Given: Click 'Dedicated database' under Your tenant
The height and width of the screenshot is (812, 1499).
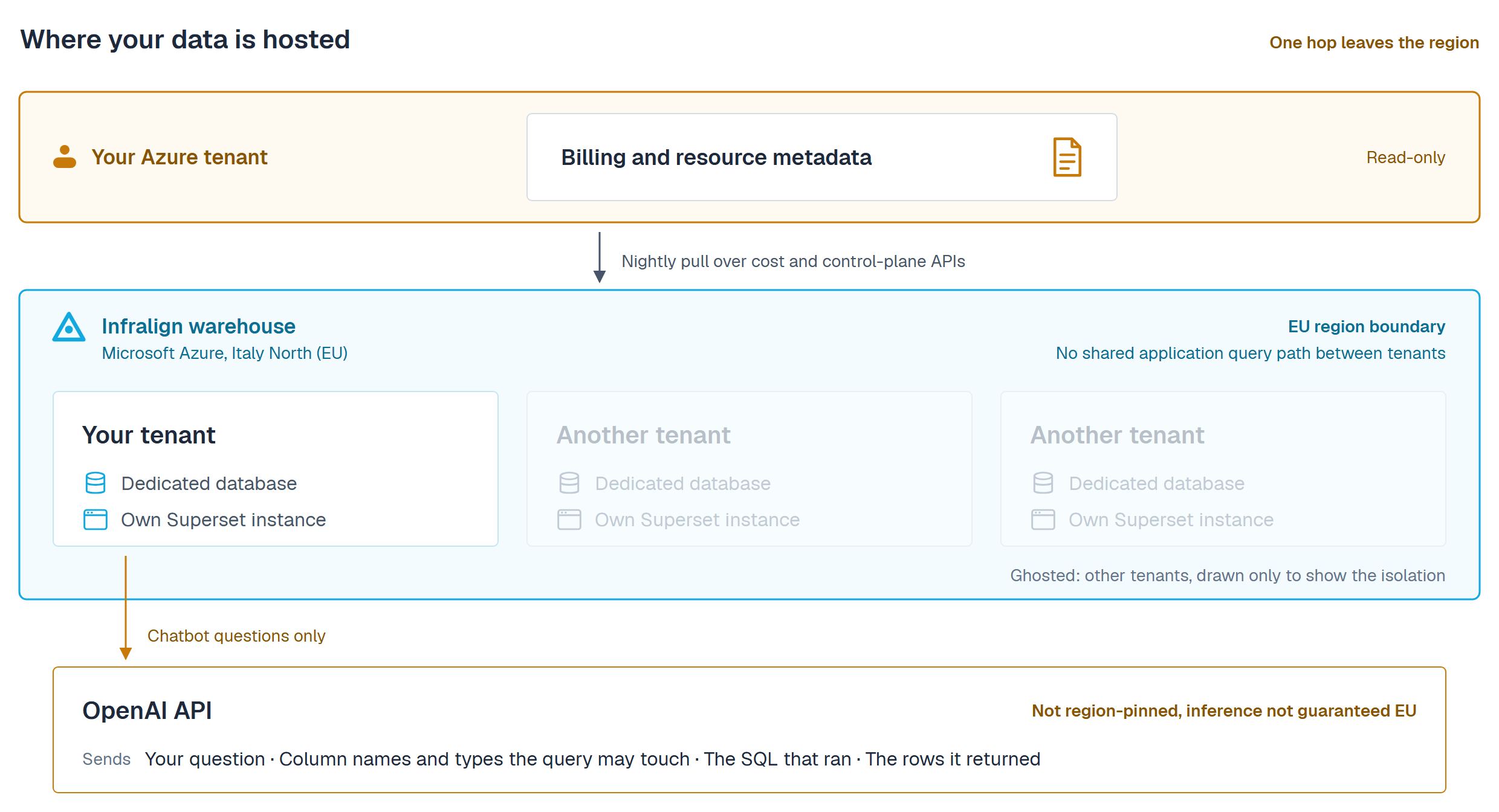Looking at the screenshot, I should point(209,483).
